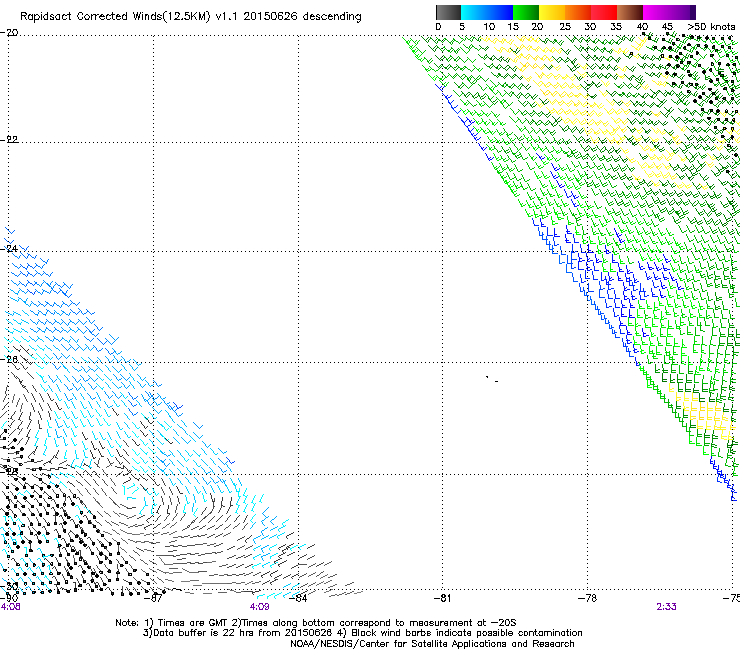Click the green 15-20 knots color segment

click(526, 12)
